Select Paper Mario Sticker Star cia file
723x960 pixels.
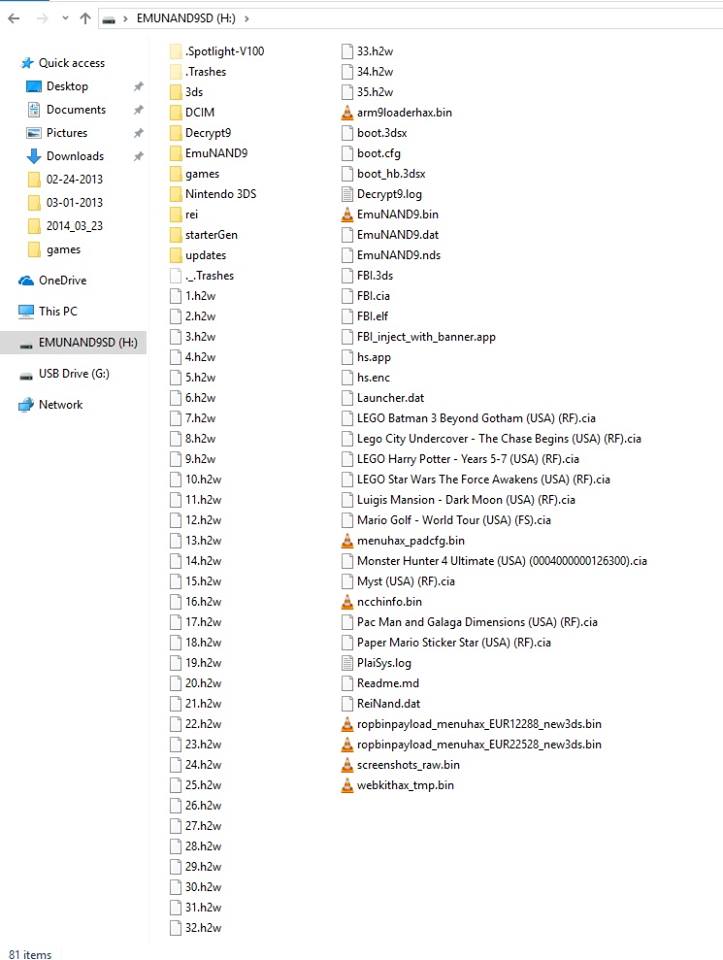pos(454,642)
